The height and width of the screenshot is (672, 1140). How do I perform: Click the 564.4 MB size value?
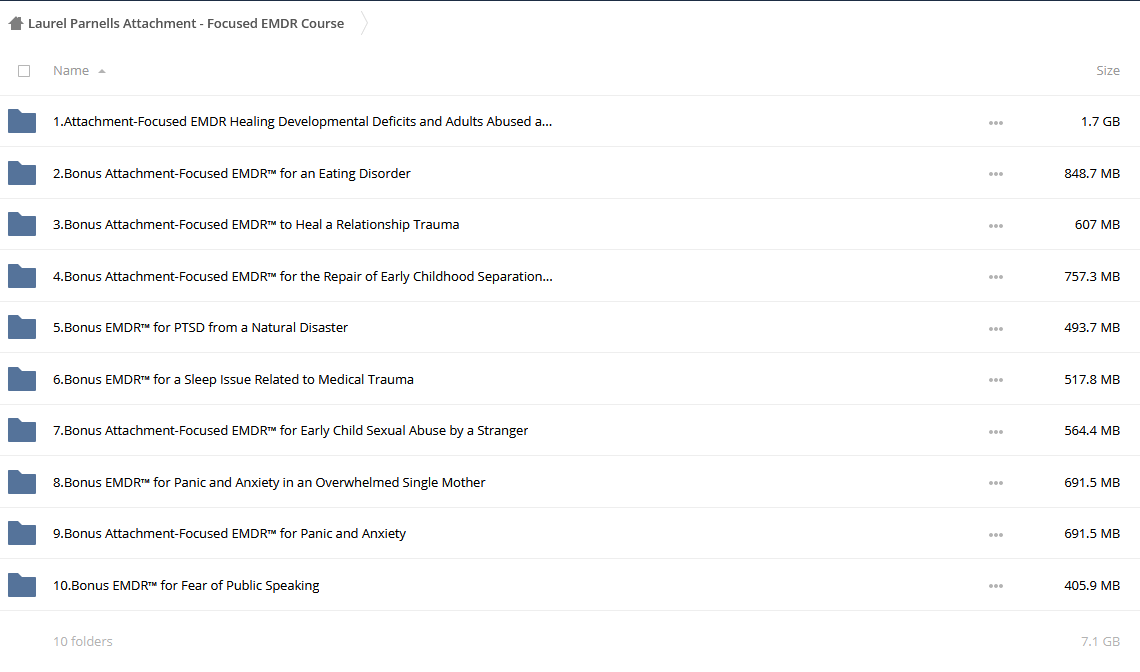tap(1092, 431)
